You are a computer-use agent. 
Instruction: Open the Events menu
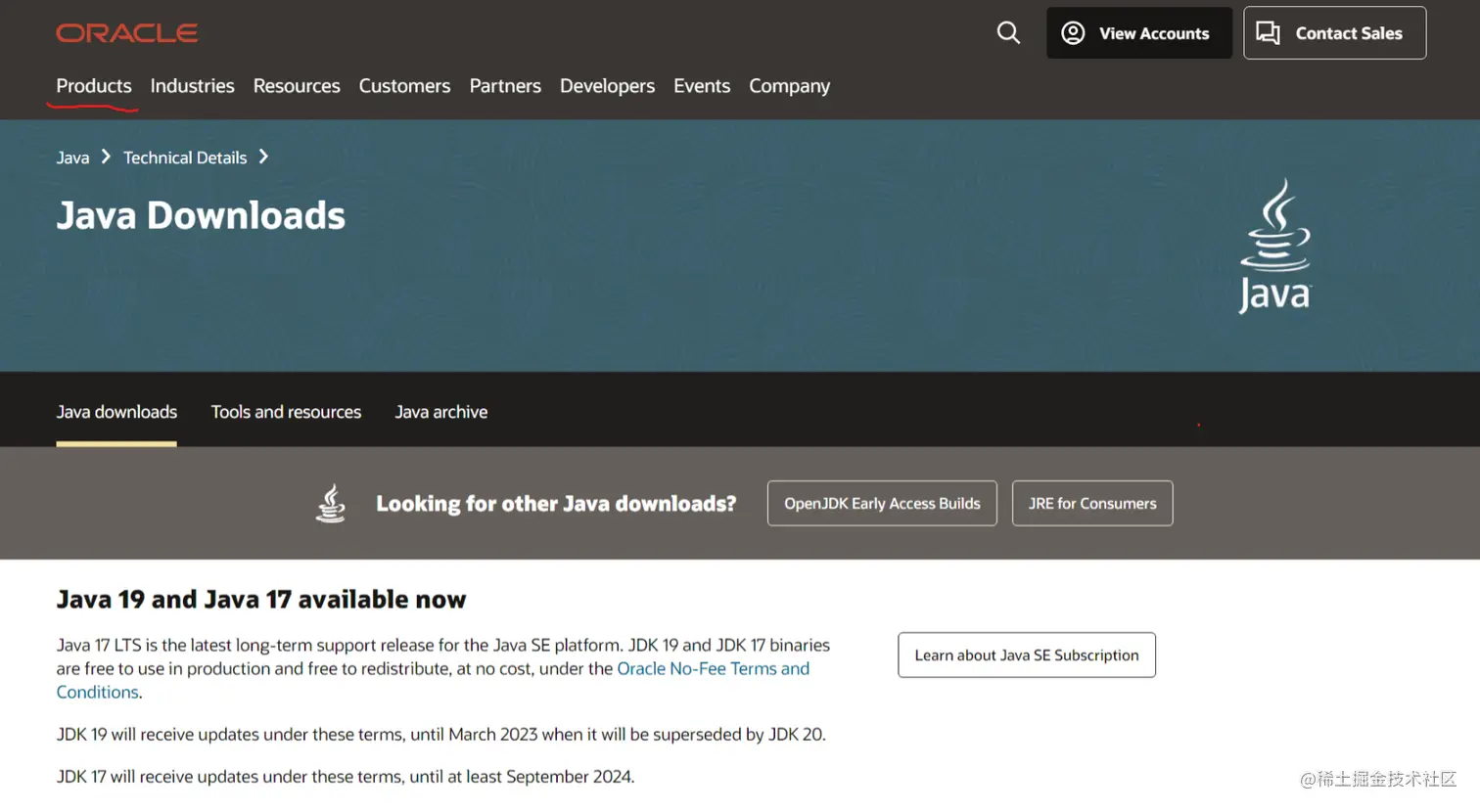coord(702,86)
